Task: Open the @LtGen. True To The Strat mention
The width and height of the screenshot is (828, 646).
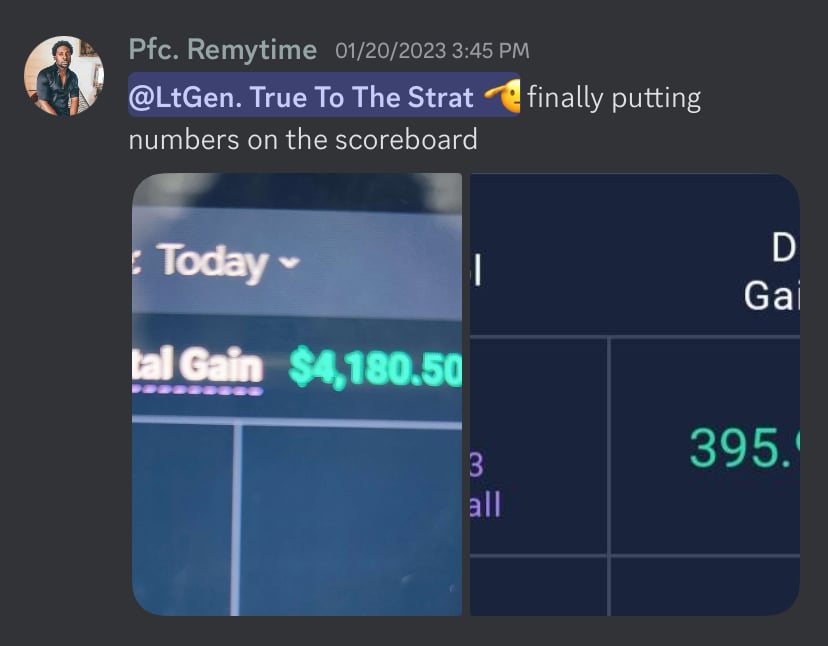Action: pos(324,95)
